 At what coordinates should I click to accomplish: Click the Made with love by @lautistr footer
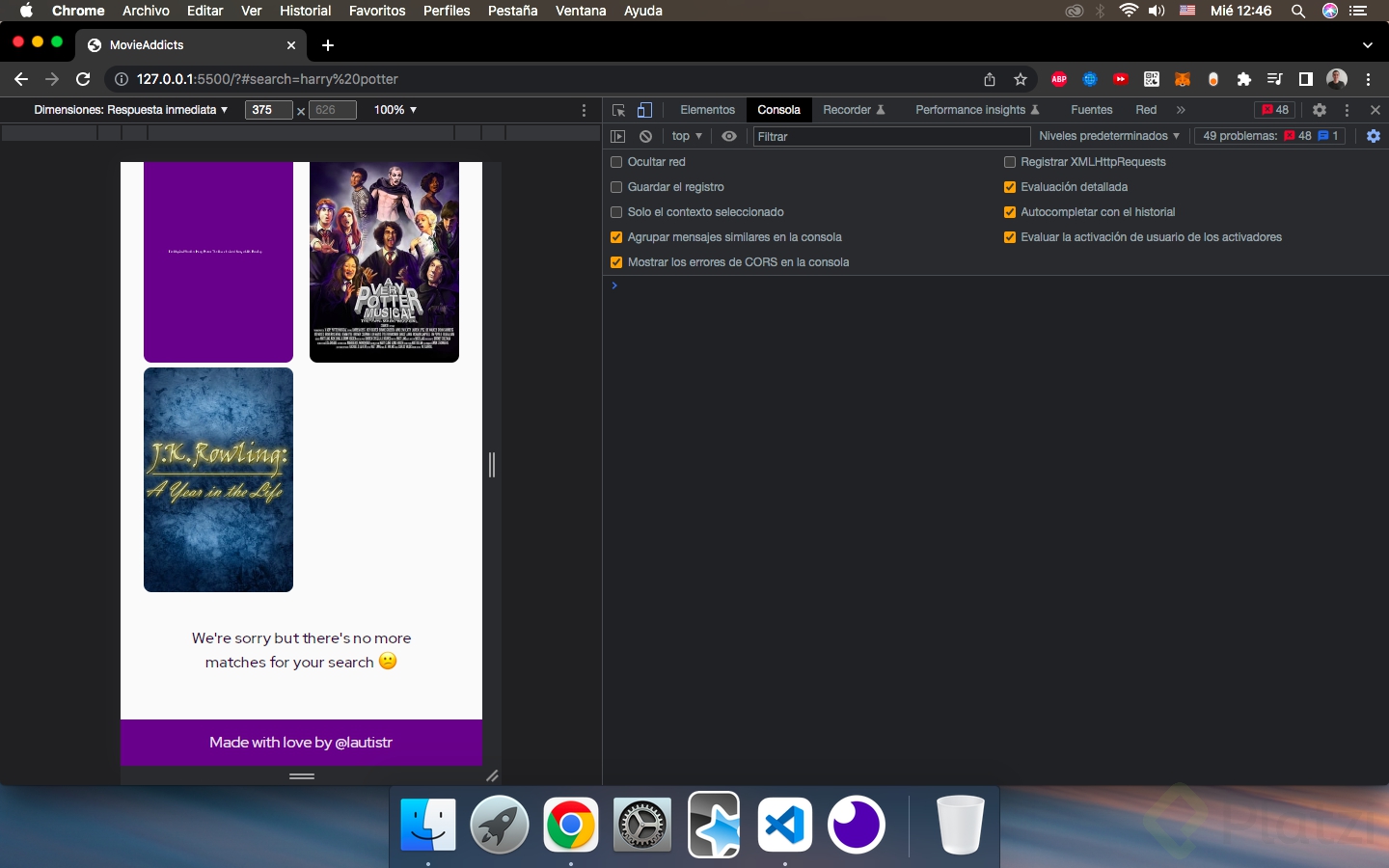301,743
